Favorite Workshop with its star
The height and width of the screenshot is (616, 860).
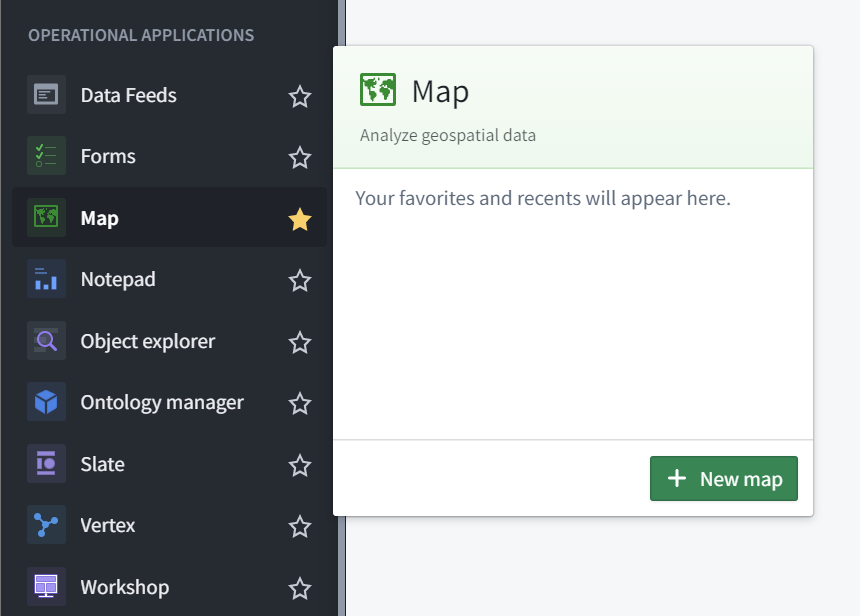tap(300, 589)
